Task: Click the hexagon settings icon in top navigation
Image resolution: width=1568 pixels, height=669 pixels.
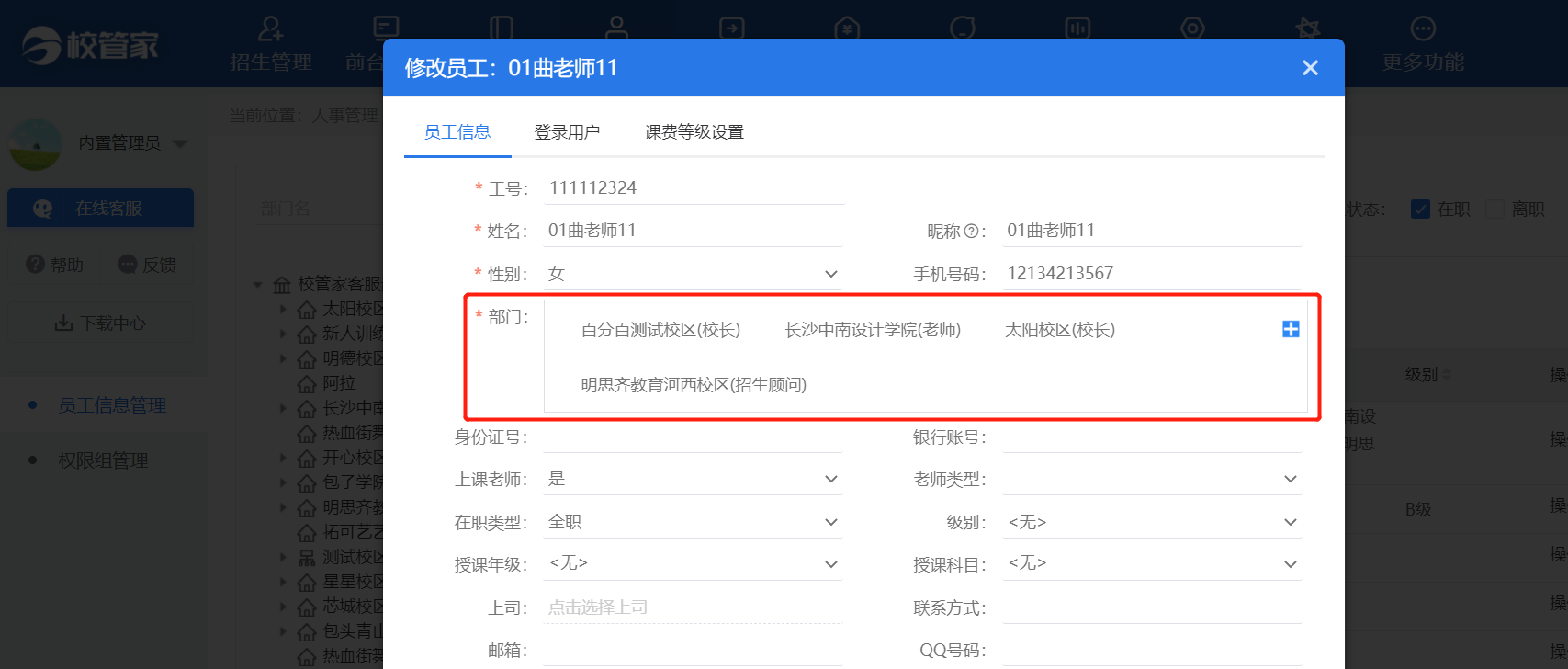Action: (1192, 28)
